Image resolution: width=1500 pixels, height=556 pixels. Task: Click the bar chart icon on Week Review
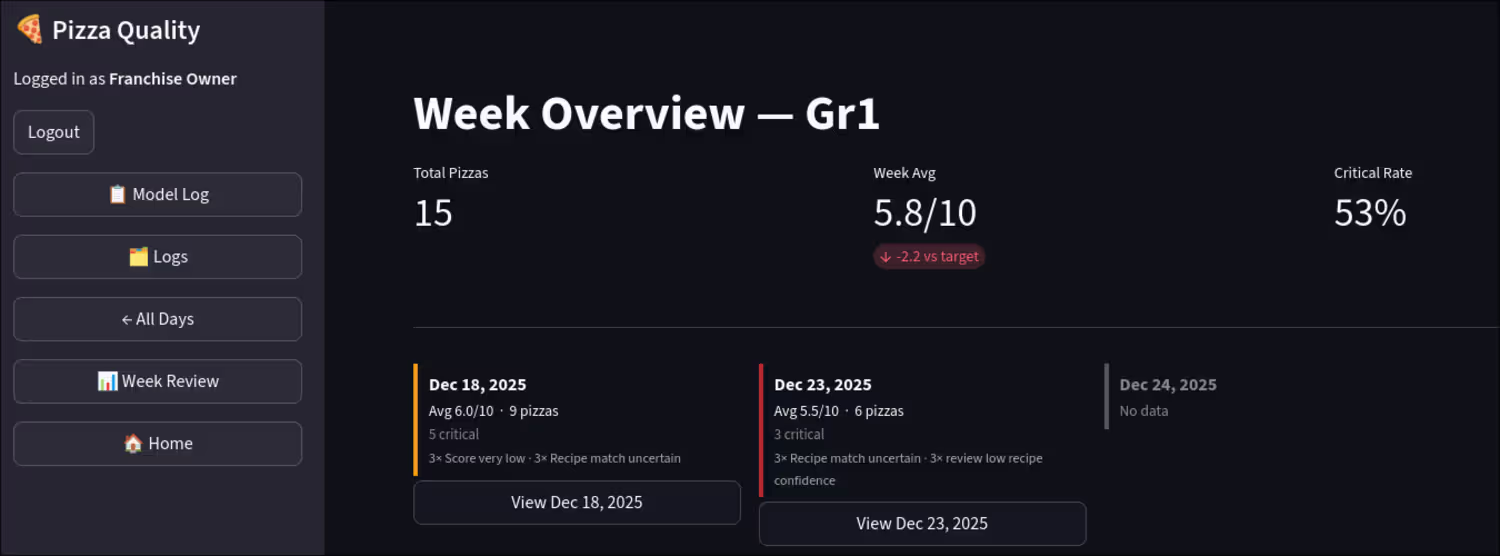107,381
